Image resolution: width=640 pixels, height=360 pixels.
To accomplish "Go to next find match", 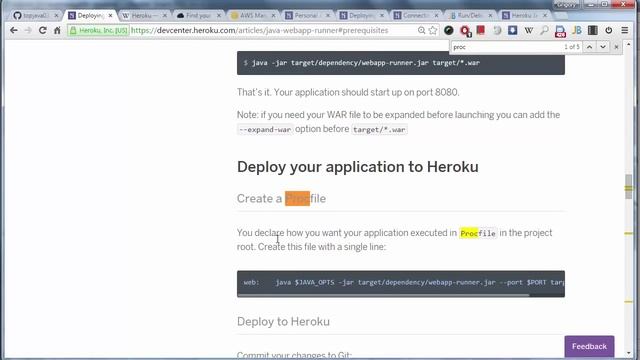I will point(603,47).
